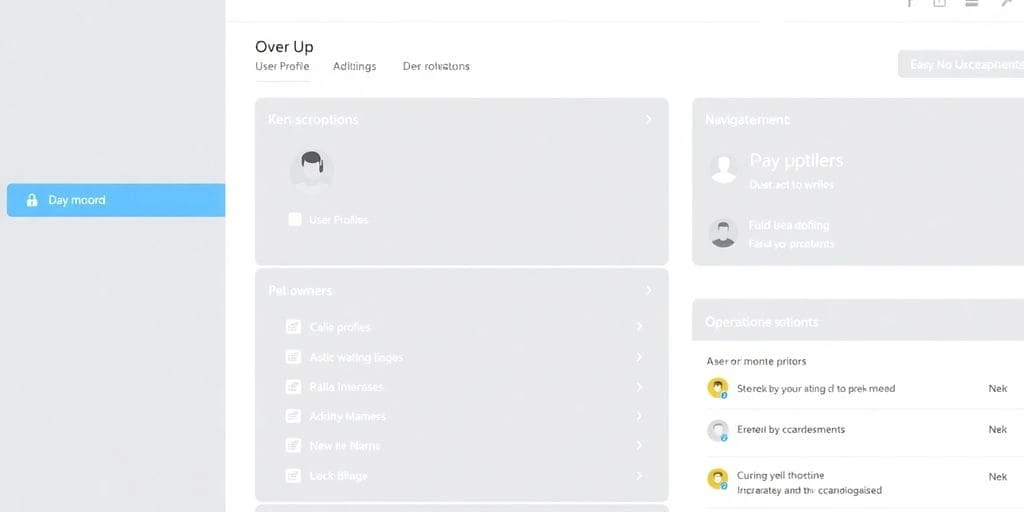Tick the User Profiles checkbox
The width and height of the screenshot is (1024, 512).
tap(295, 219)
